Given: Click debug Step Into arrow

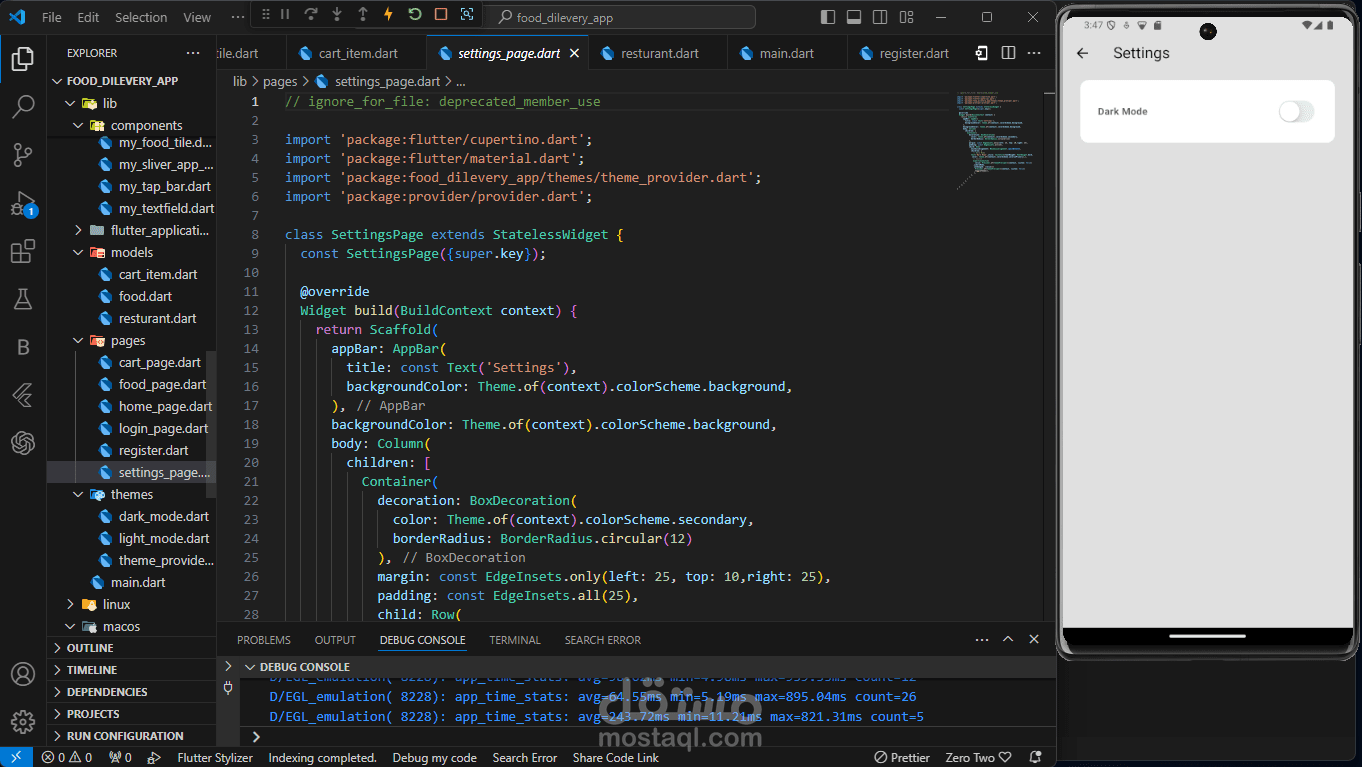Looking at the screenshot, I should pyautogui.click(x=337, y=15).
